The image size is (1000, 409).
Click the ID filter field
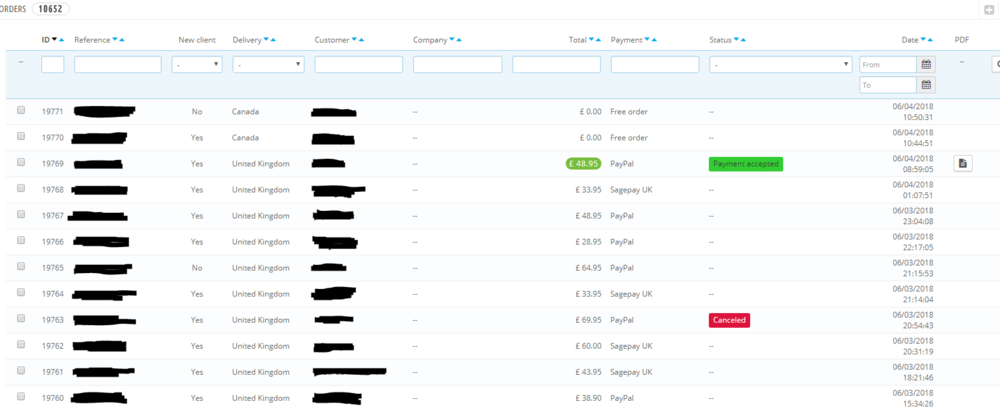pos(53,64)
